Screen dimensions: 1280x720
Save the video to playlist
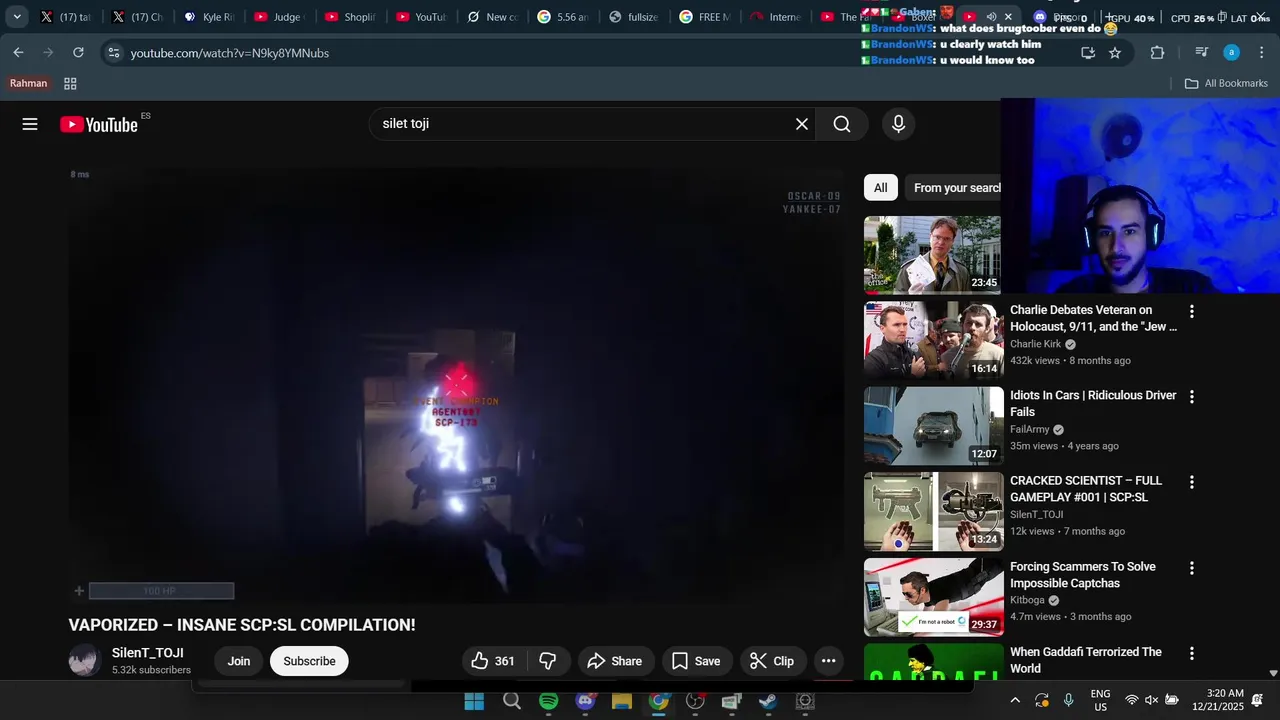(696, 661)
